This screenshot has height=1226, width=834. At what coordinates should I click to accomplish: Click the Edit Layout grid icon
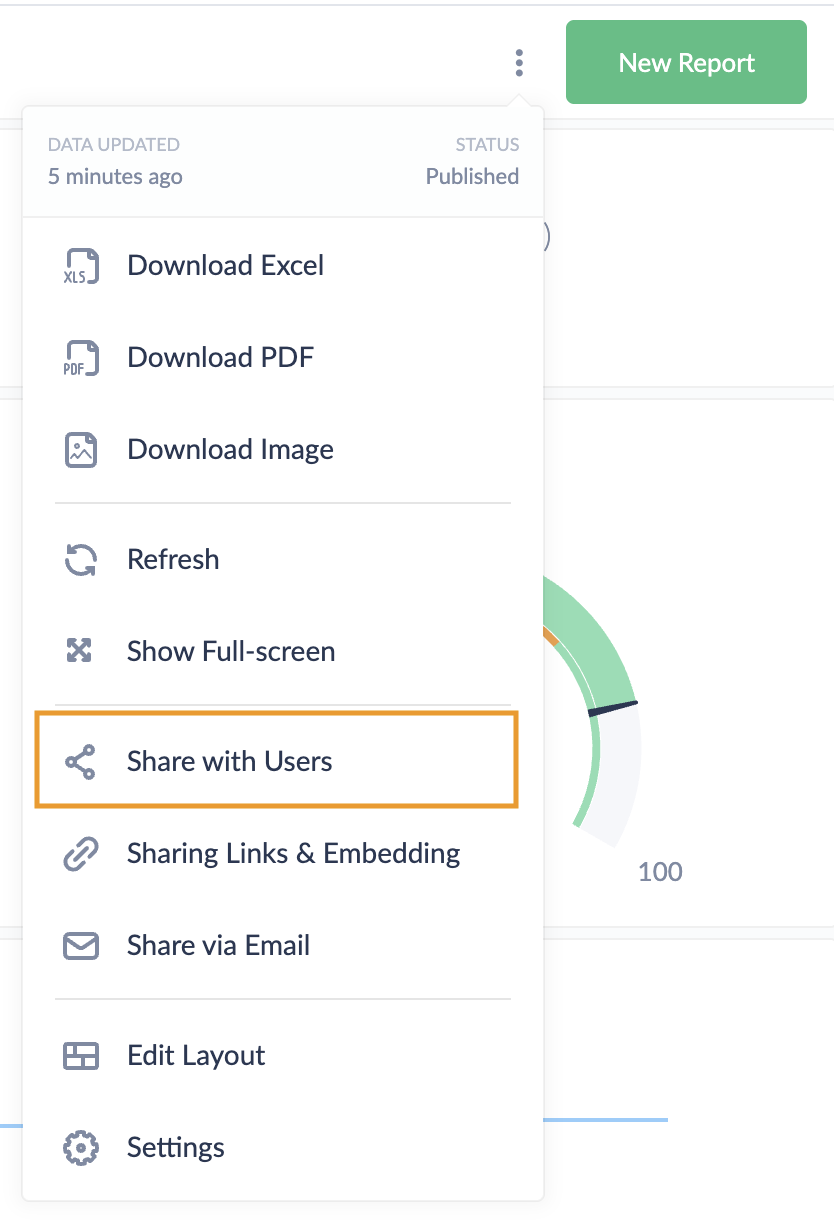click(x=81, y=1056)
